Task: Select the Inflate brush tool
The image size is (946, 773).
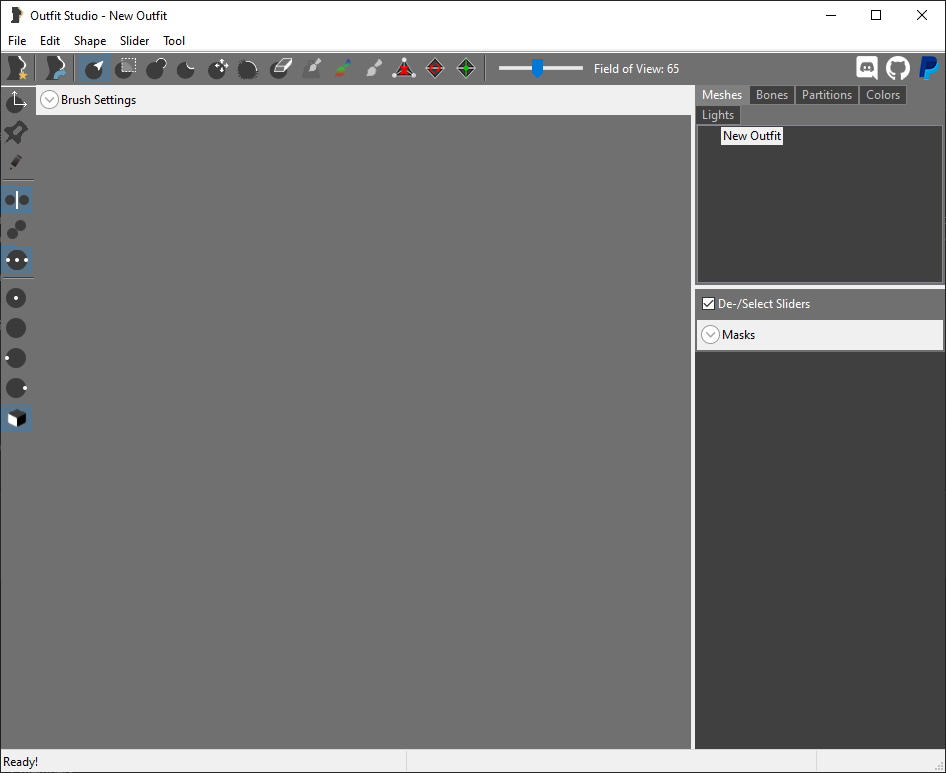Action: click(x=156, y=68)
